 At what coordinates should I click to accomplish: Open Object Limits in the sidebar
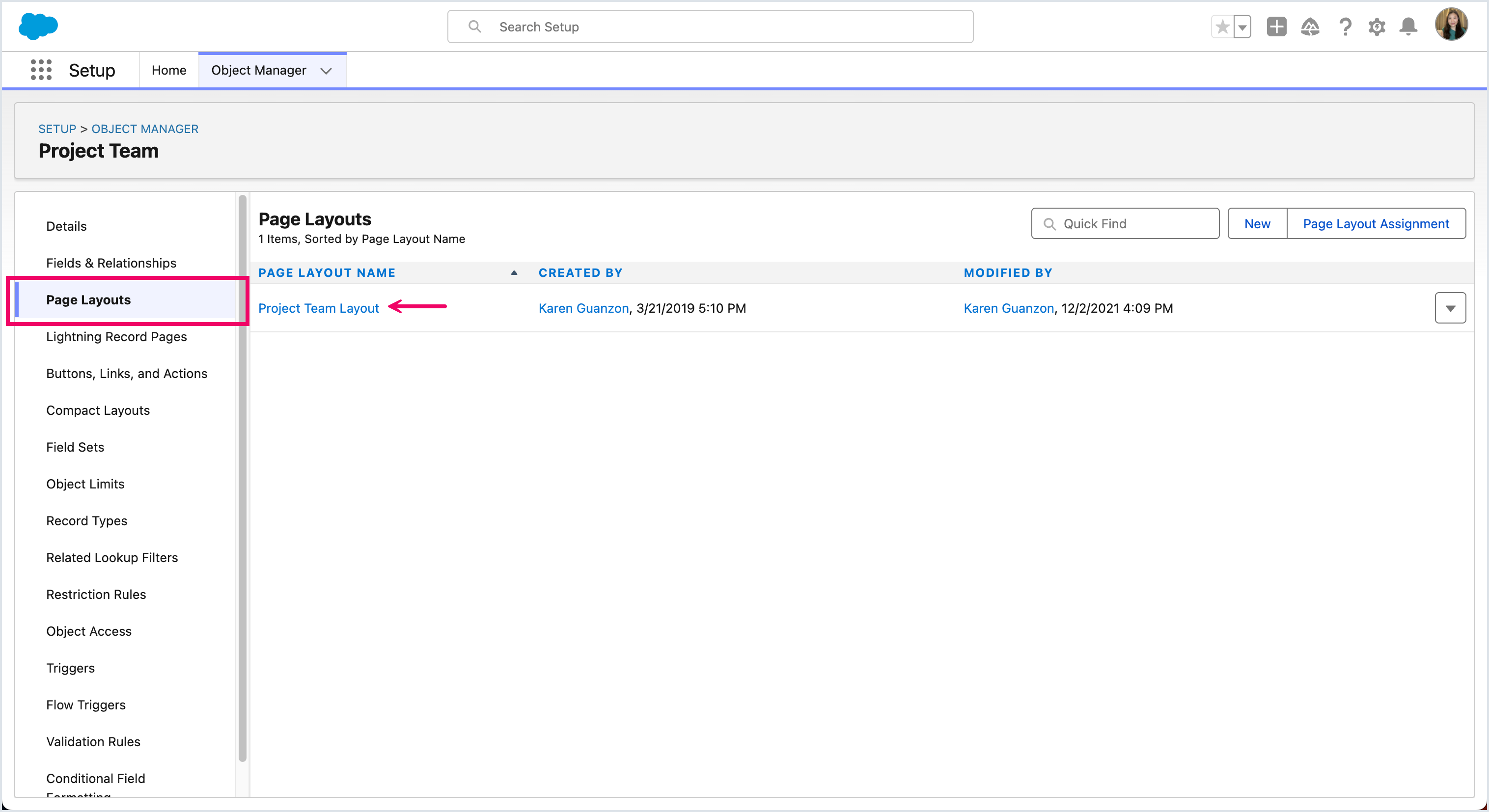[85, 485]
